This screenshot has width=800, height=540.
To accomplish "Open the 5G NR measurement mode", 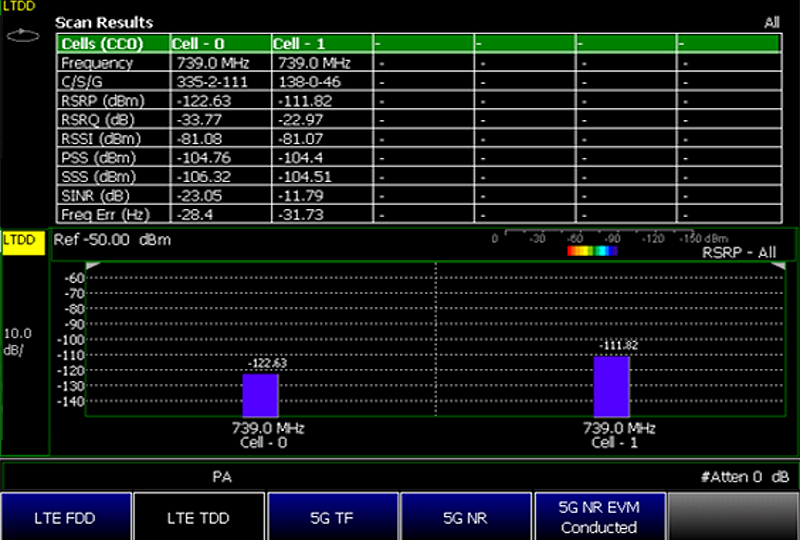I will 466,517.
